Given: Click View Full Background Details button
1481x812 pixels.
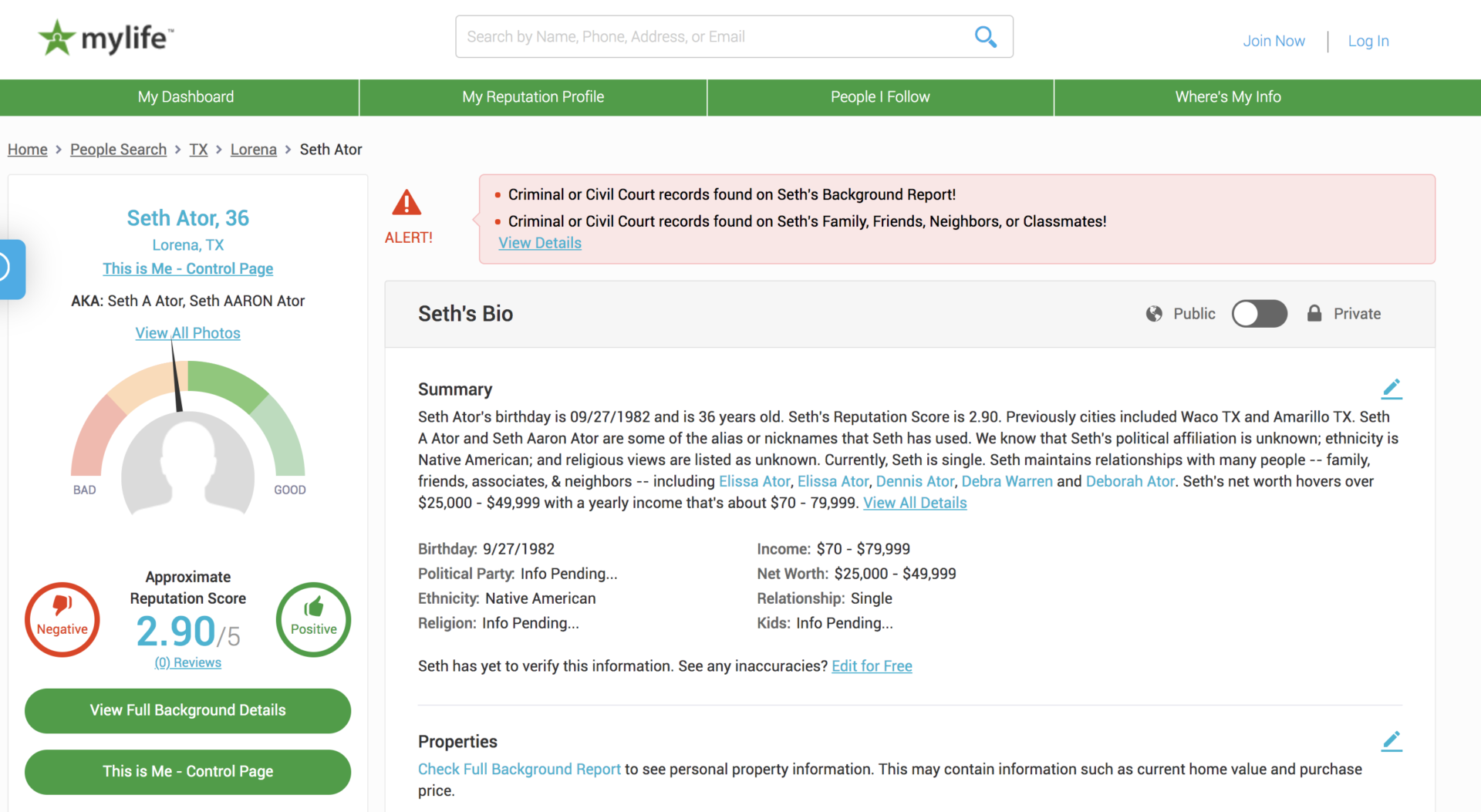Looking at the screenshot, I should tap(188, 710).
